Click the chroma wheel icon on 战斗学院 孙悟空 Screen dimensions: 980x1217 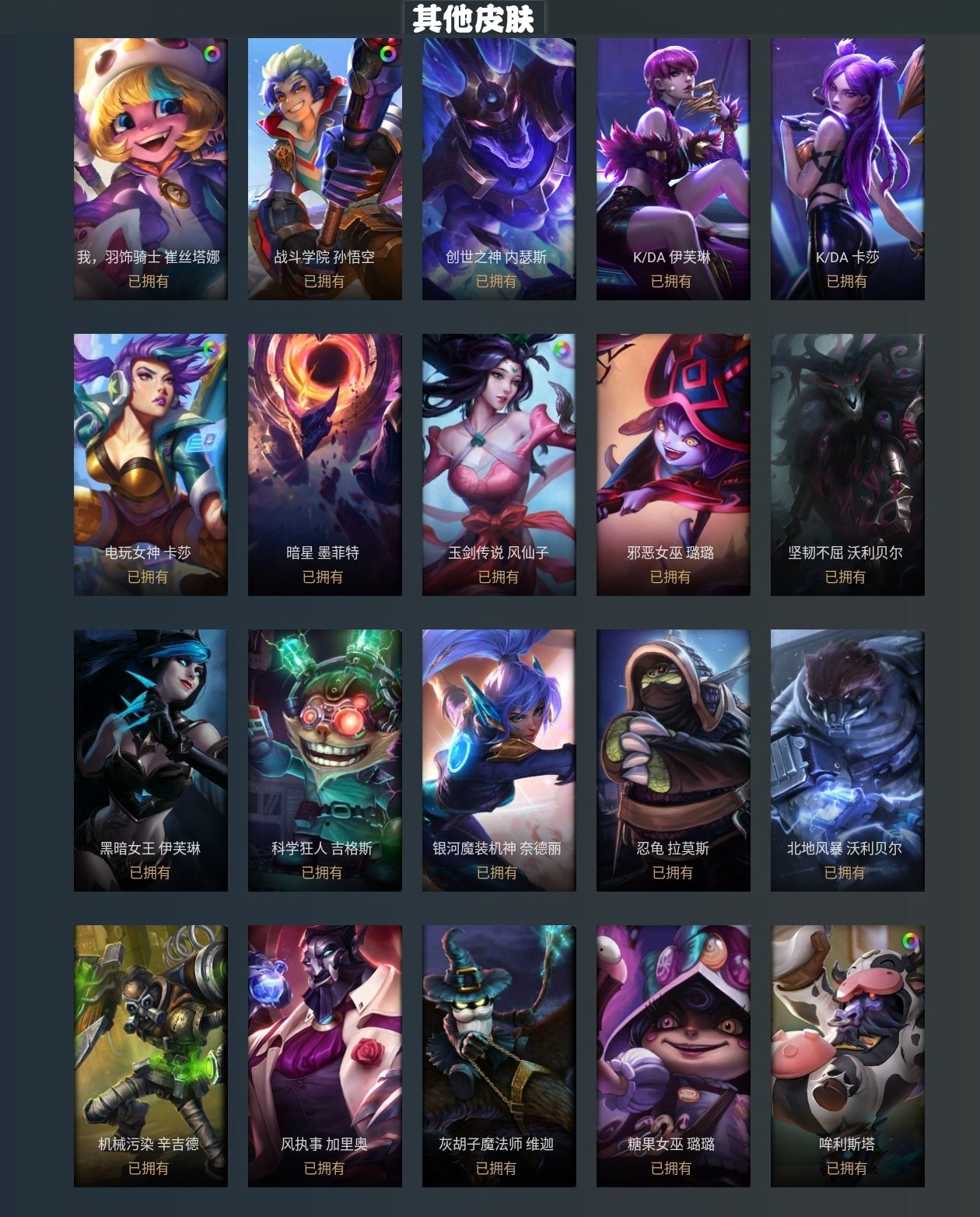click(387, 54)
